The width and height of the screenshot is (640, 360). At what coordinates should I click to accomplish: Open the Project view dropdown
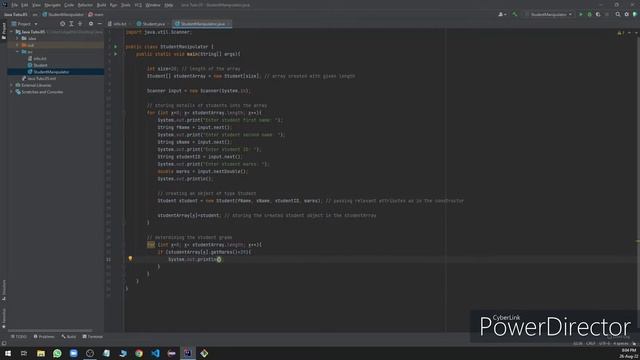click(x=24, y=24)
